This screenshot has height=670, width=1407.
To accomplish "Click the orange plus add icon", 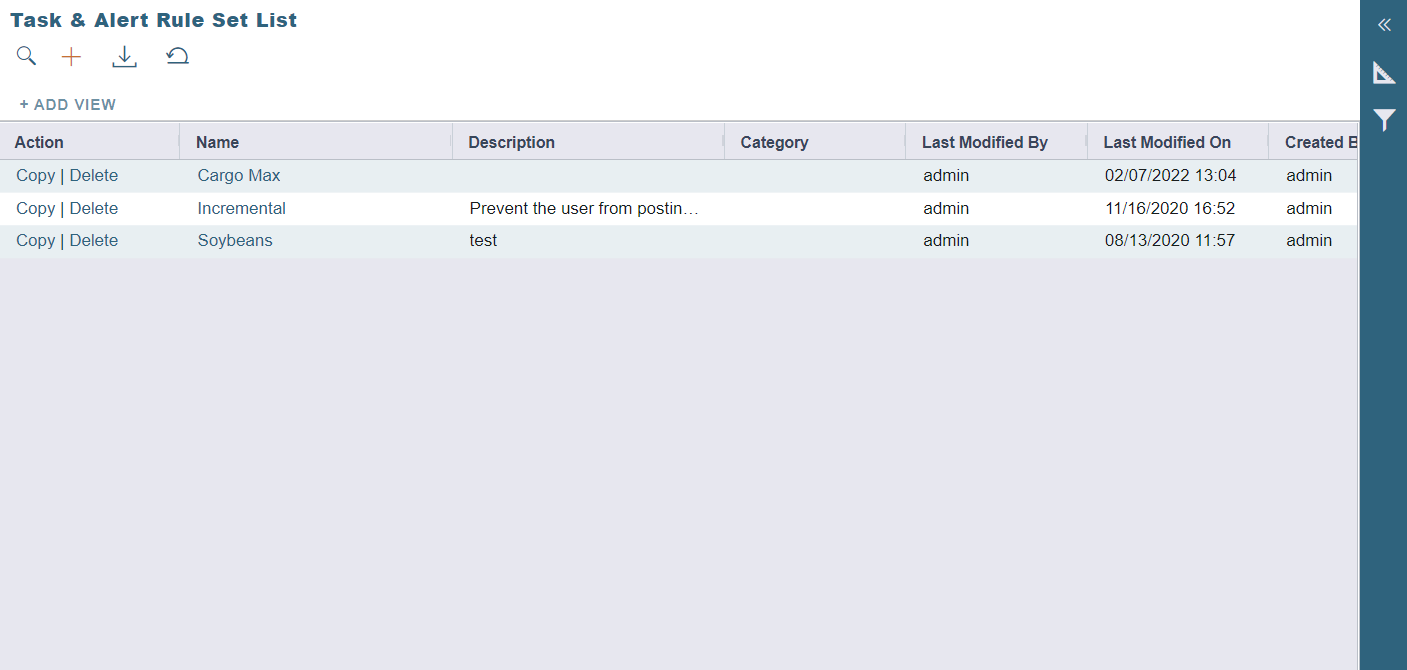I will point(71,57).
